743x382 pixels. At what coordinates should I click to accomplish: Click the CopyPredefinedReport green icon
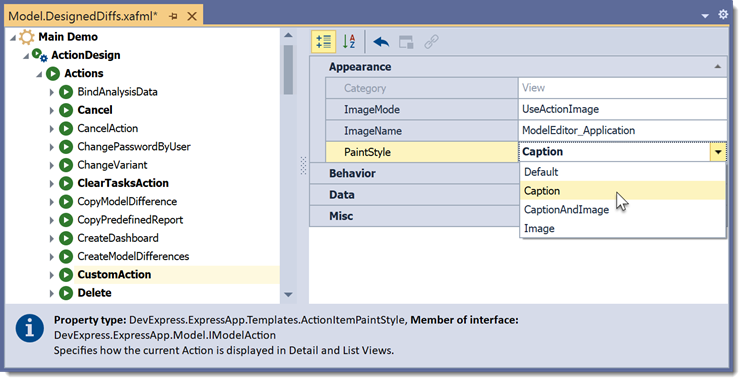(x=66, y=220)
